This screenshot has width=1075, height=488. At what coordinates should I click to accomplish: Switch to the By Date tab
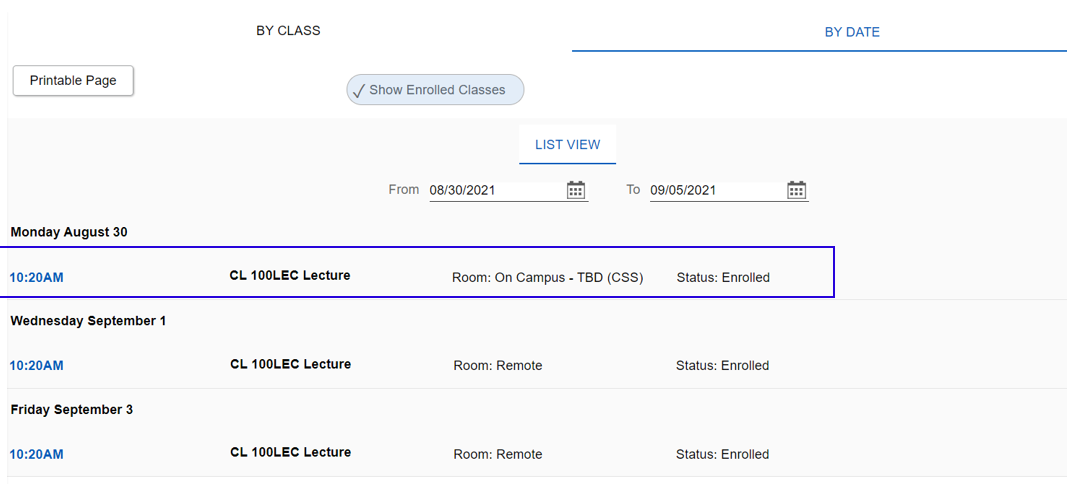pyautogui.click(x=851, y=32)
